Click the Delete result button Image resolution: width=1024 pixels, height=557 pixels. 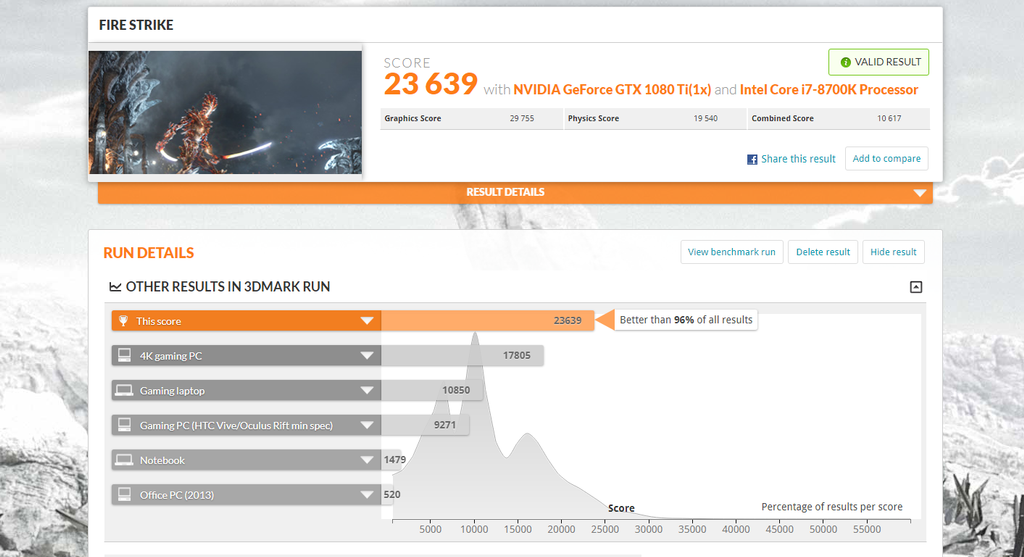pyautogui.click(x=823, y=252)
